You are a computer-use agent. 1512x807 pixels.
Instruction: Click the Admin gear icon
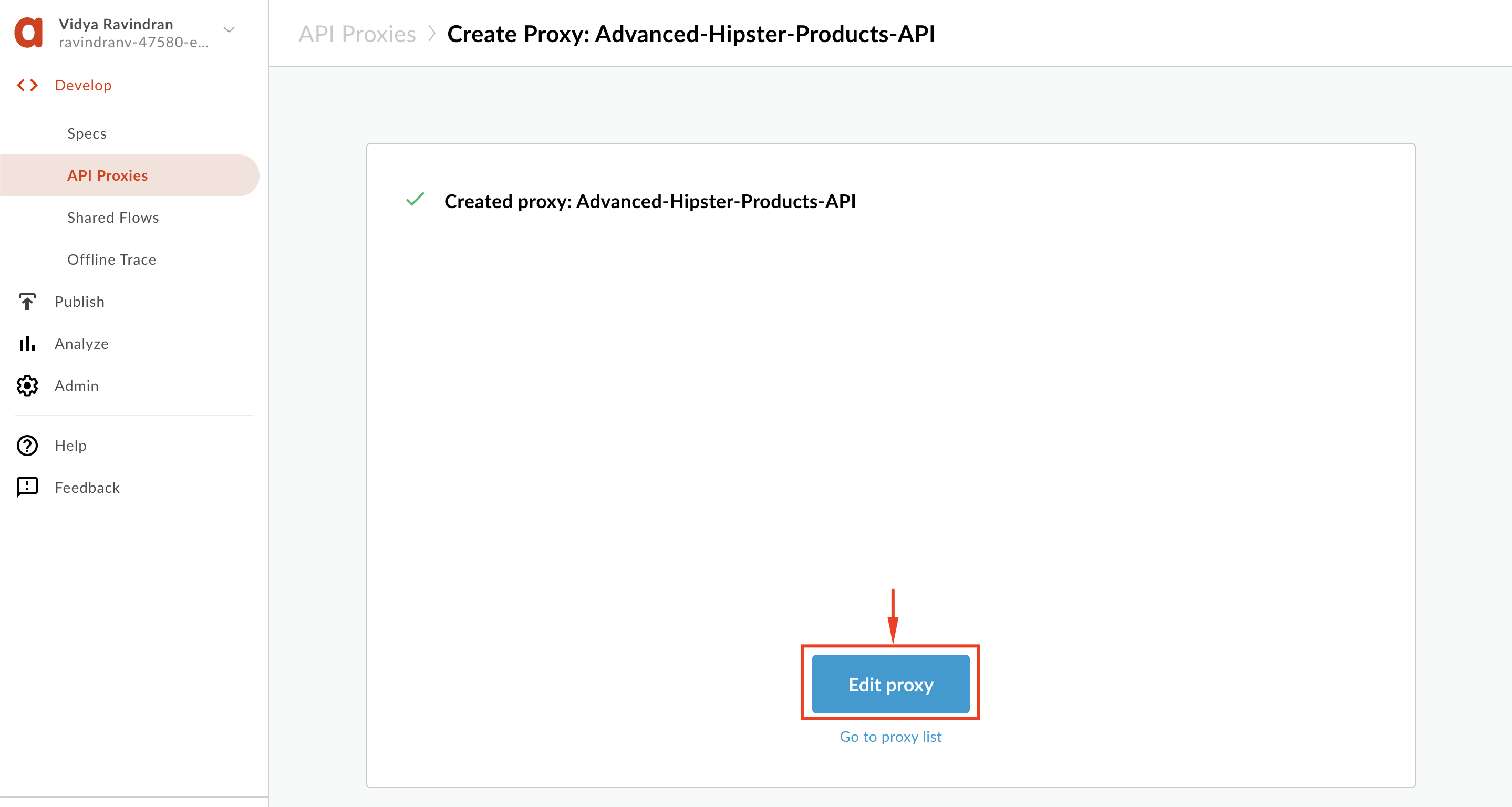click(27, 386)
